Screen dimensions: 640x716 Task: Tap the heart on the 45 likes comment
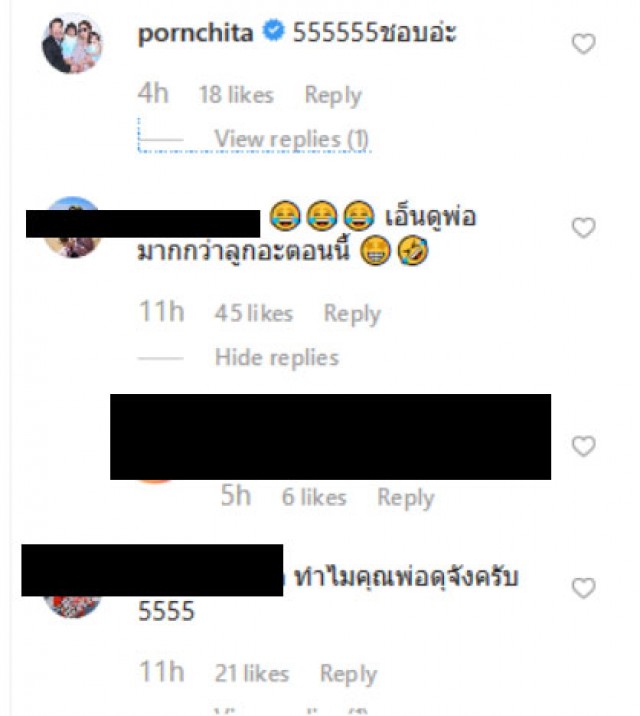tap(583, 227)
